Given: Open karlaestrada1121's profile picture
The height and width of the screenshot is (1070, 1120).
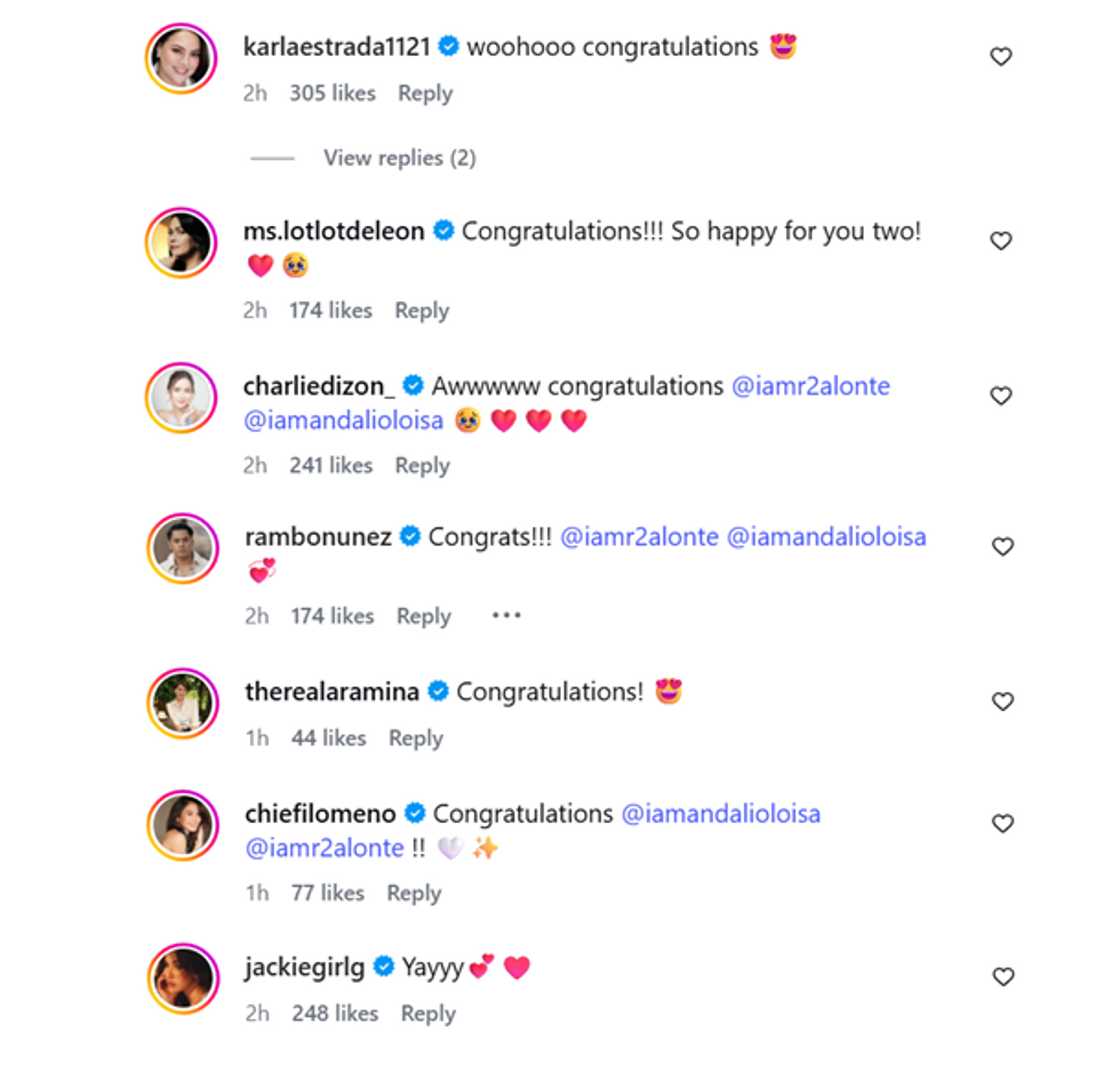Looking at the screenshot, I should point(181,57).
